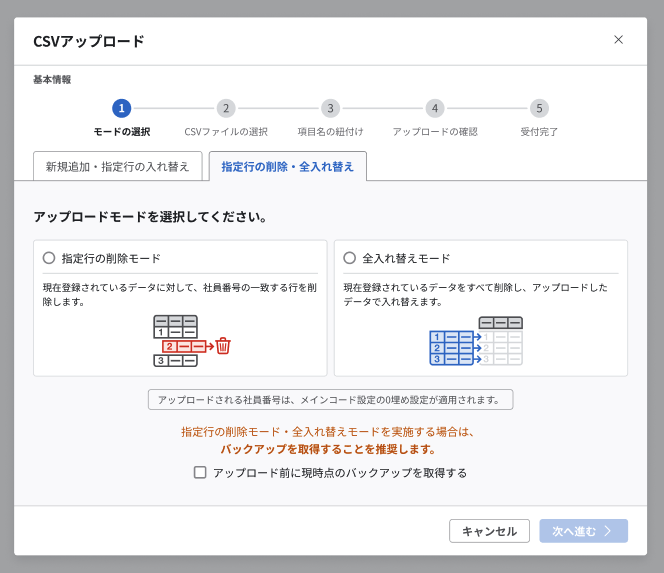Select 指定行の削除モード radio button
Screen dimensions: 664x573
pos(49,257)
